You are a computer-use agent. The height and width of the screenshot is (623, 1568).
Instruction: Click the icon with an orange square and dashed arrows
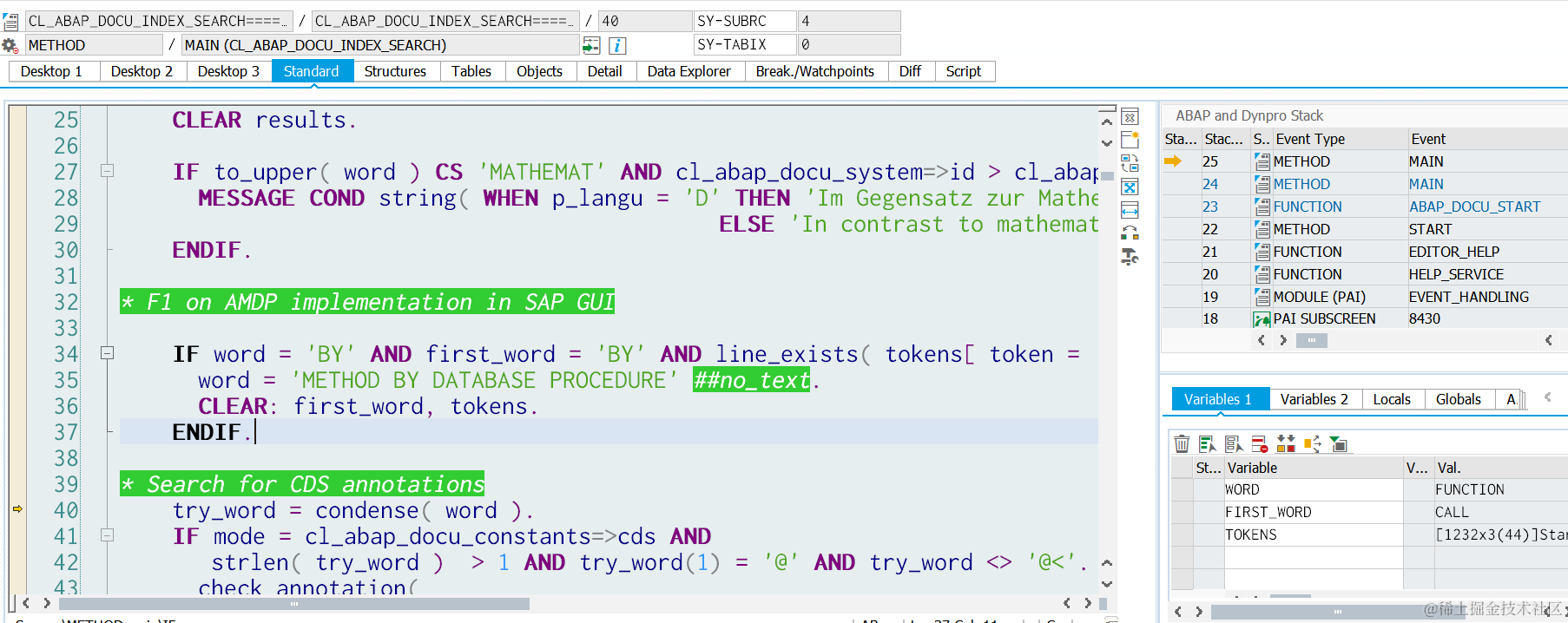[x=1312, y=444]
